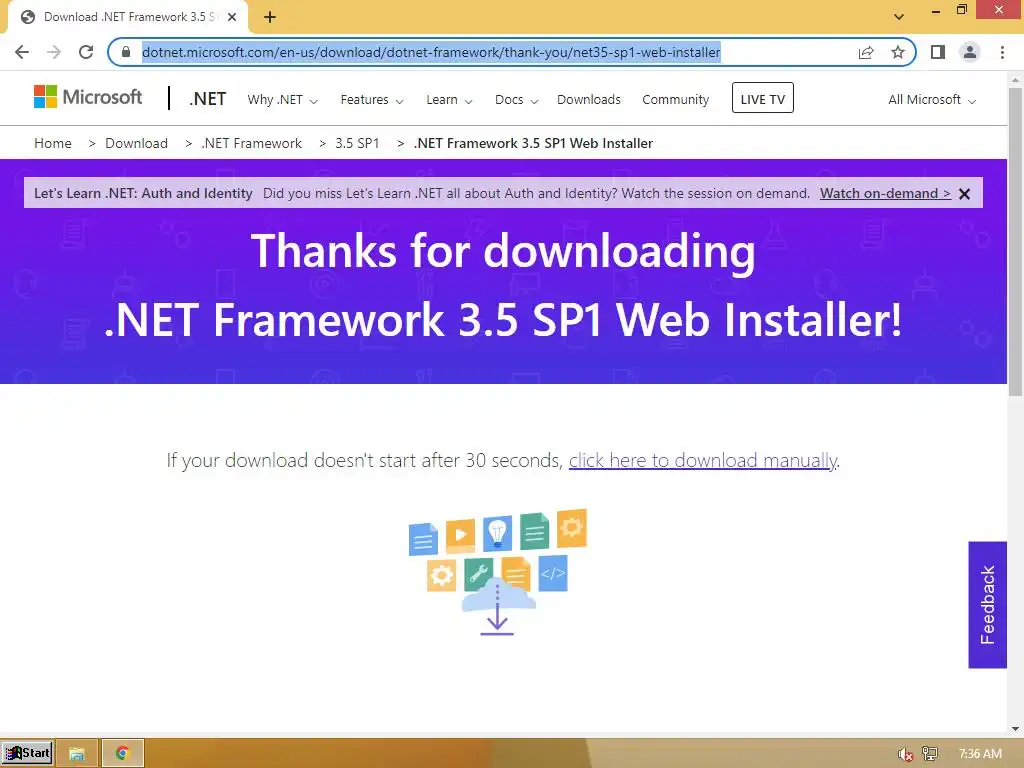Click the .NET brand link
The width and height of the screenshot is (1024, 768).
(x=208, y=99)
